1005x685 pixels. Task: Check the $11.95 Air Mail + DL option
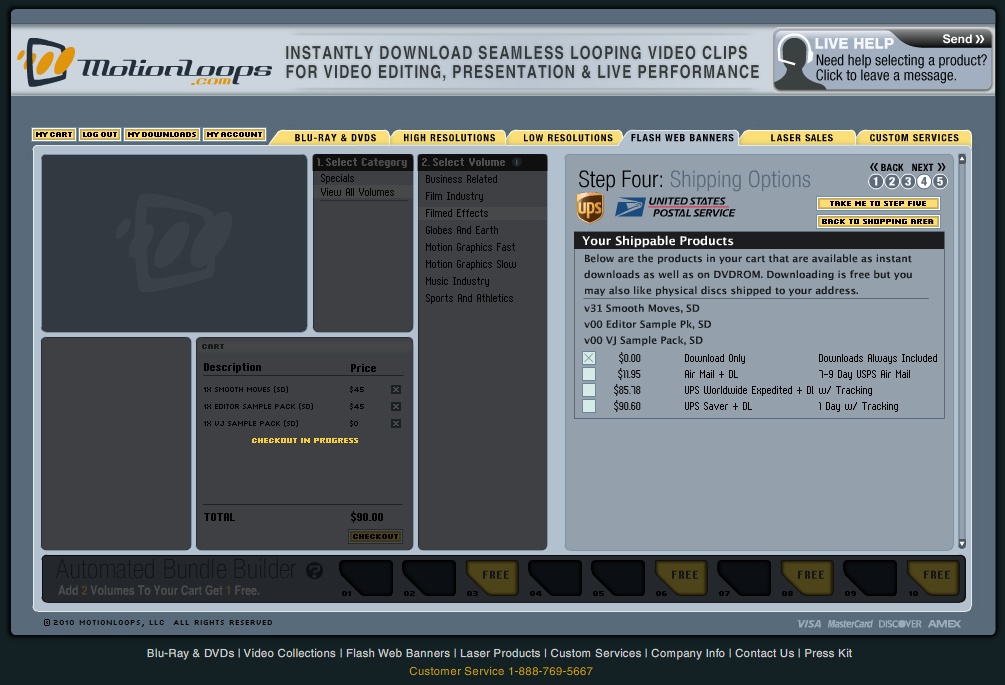click(589, 374)
